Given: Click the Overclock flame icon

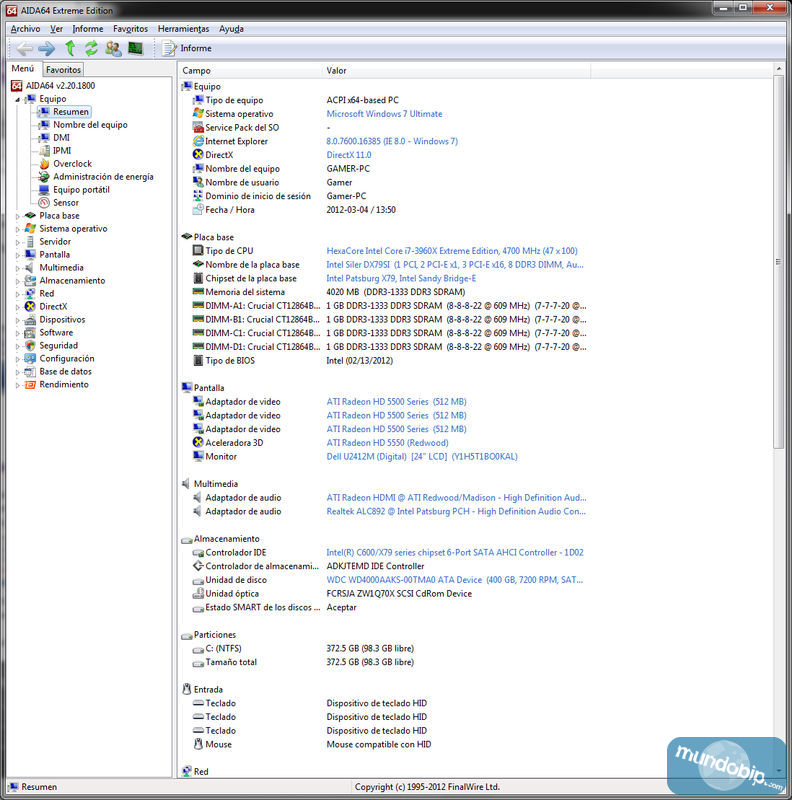Looking at the screenshot, I should click(x=44, y=164).
